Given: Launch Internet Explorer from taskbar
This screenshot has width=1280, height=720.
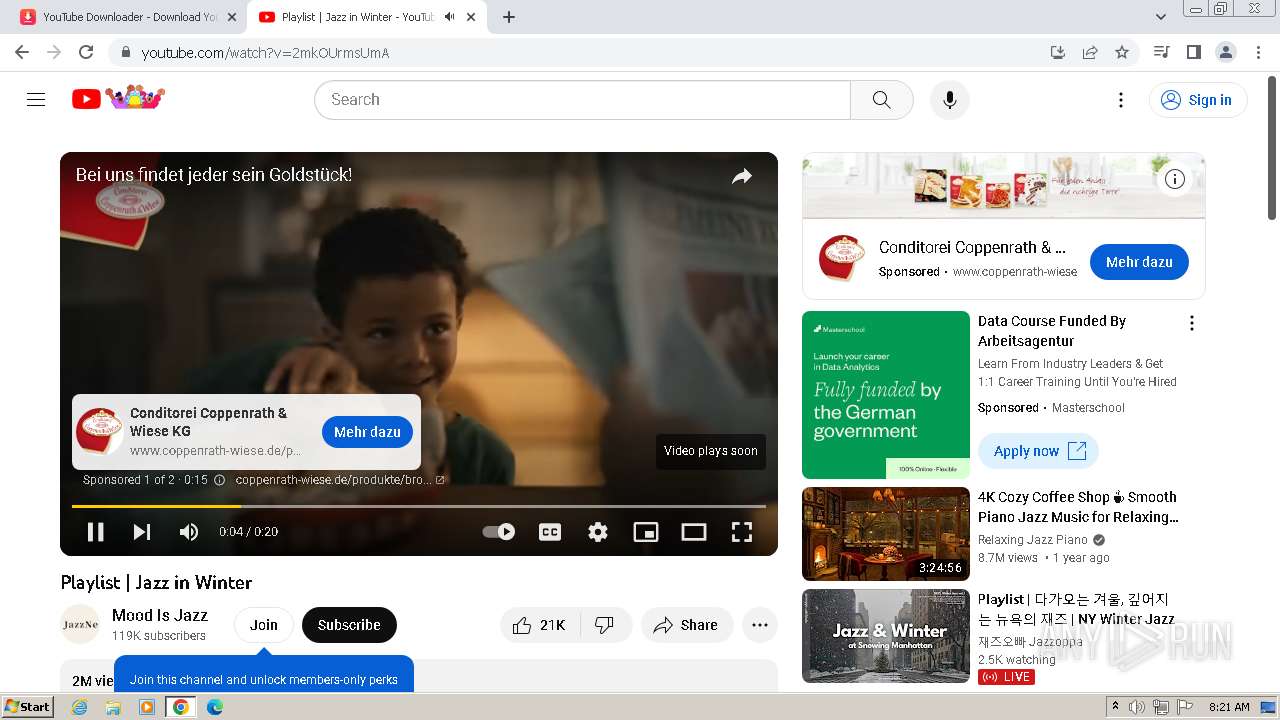Looking at the screenshot, I should point(80,707).
